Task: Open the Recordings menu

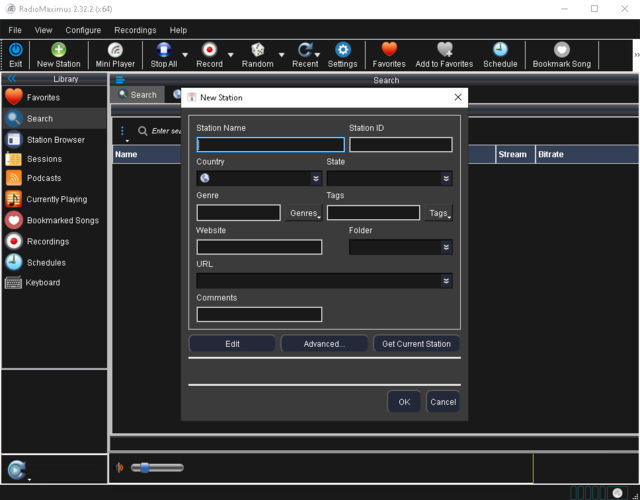Action: [135, 30]
